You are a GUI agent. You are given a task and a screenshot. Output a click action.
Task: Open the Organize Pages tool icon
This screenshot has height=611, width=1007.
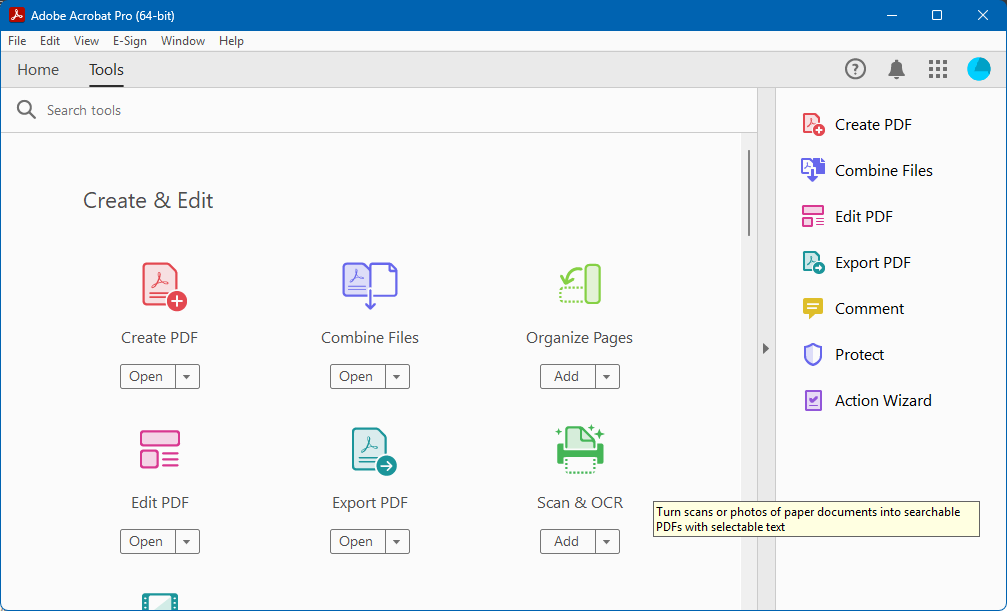tap(579, 284)
